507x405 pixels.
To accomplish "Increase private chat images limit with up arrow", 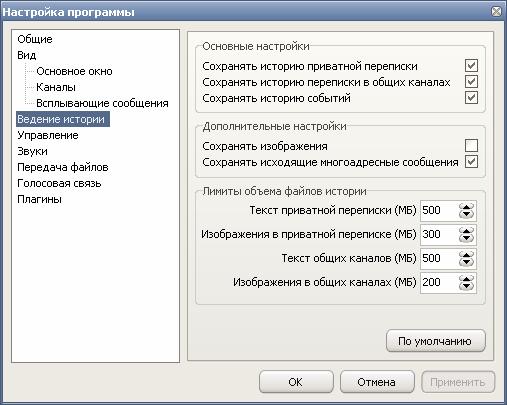I will click(x=466, y=231).
